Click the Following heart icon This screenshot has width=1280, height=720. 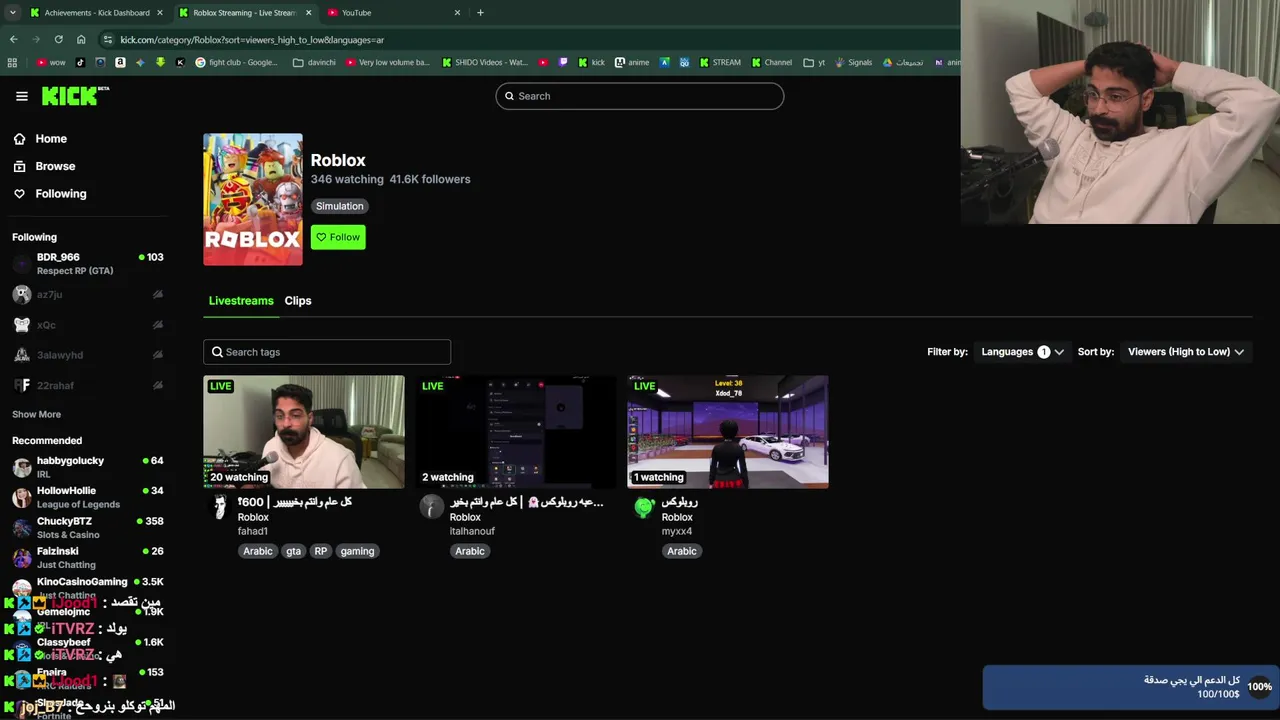[19, 194]
